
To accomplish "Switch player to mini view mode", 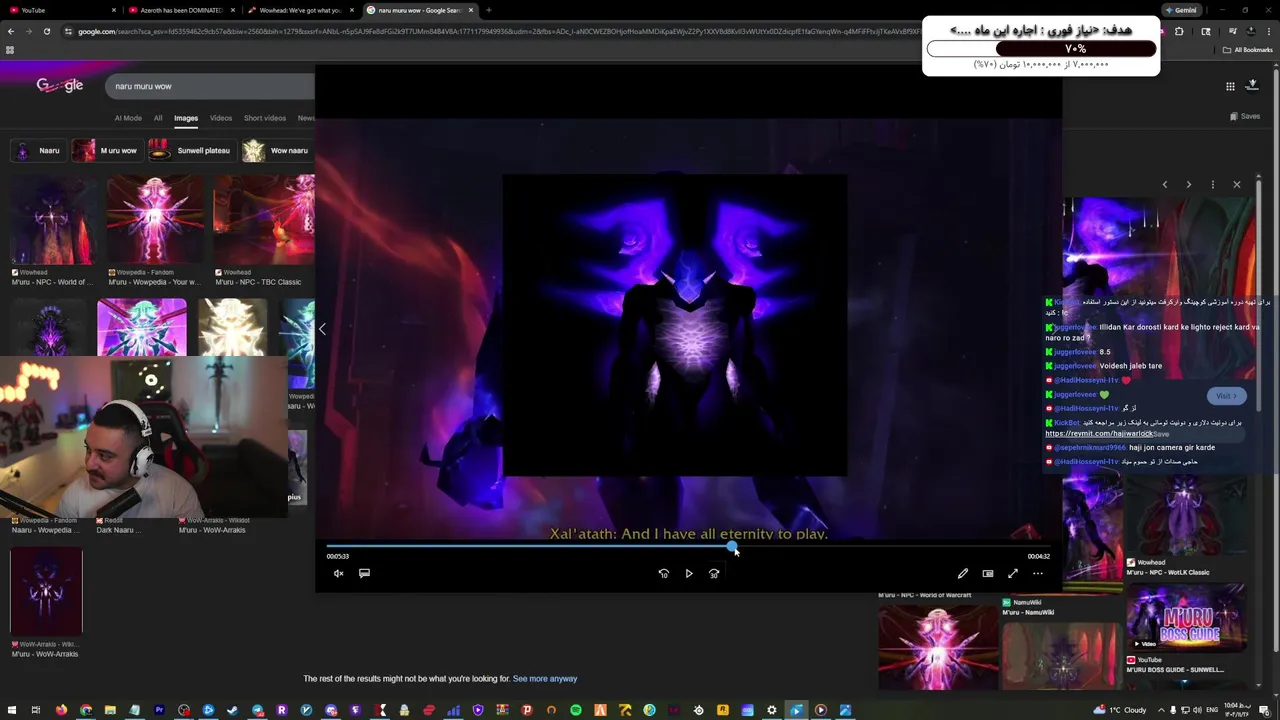I will click(988, 573).
